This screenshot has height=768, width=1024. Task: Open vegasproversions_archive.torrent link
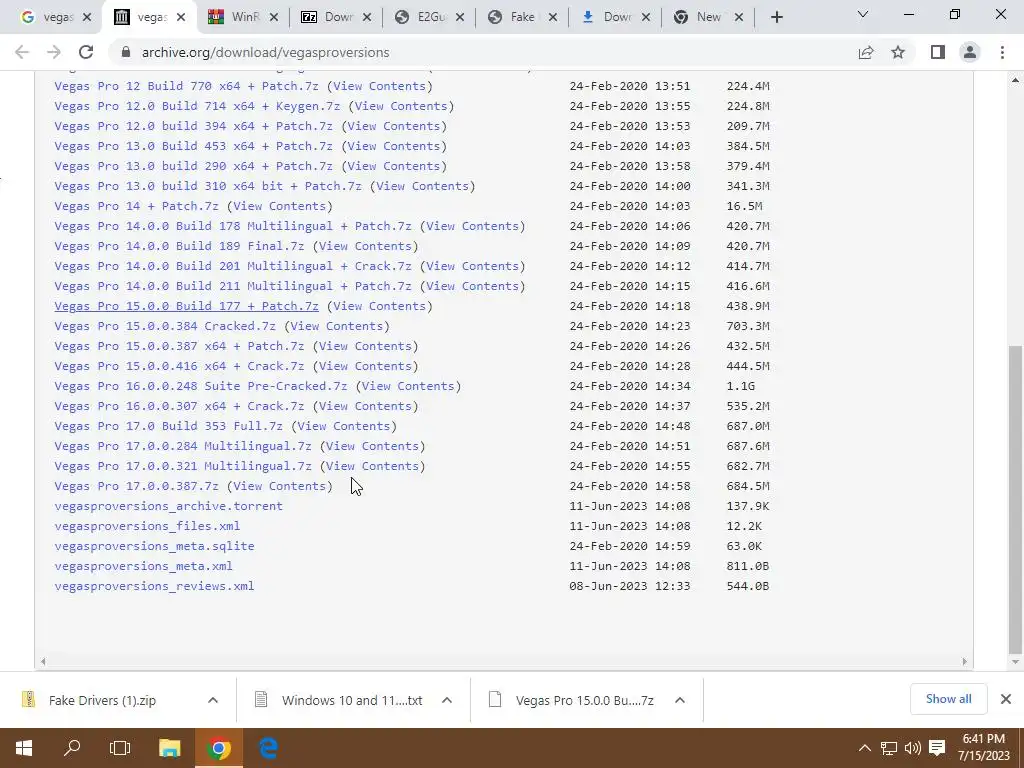(x=168, y=506)
